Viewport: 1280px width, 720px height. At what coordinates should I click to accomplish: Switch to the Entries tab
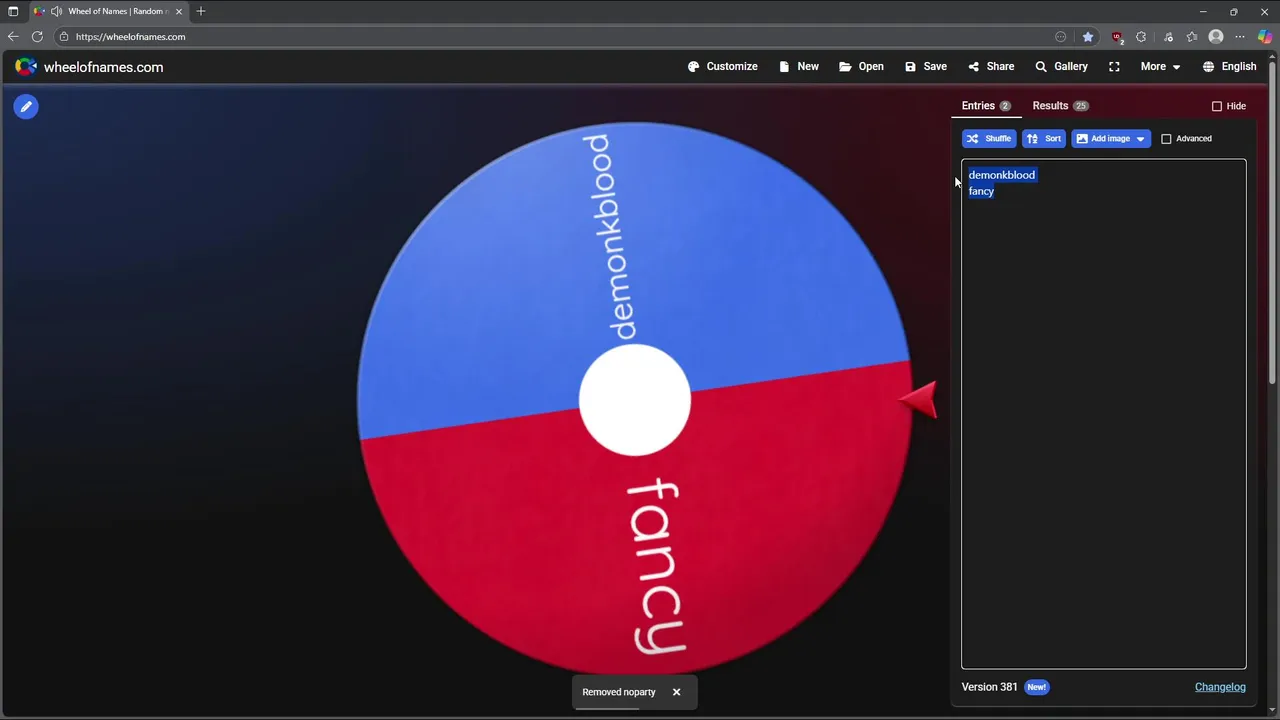click(986, 106)
